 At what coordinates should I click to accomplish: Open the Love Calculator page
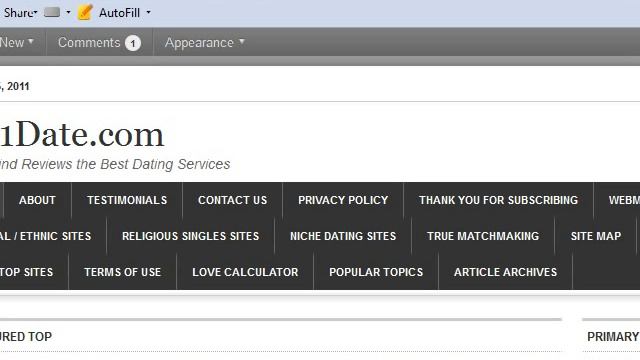tap(245, 272)
